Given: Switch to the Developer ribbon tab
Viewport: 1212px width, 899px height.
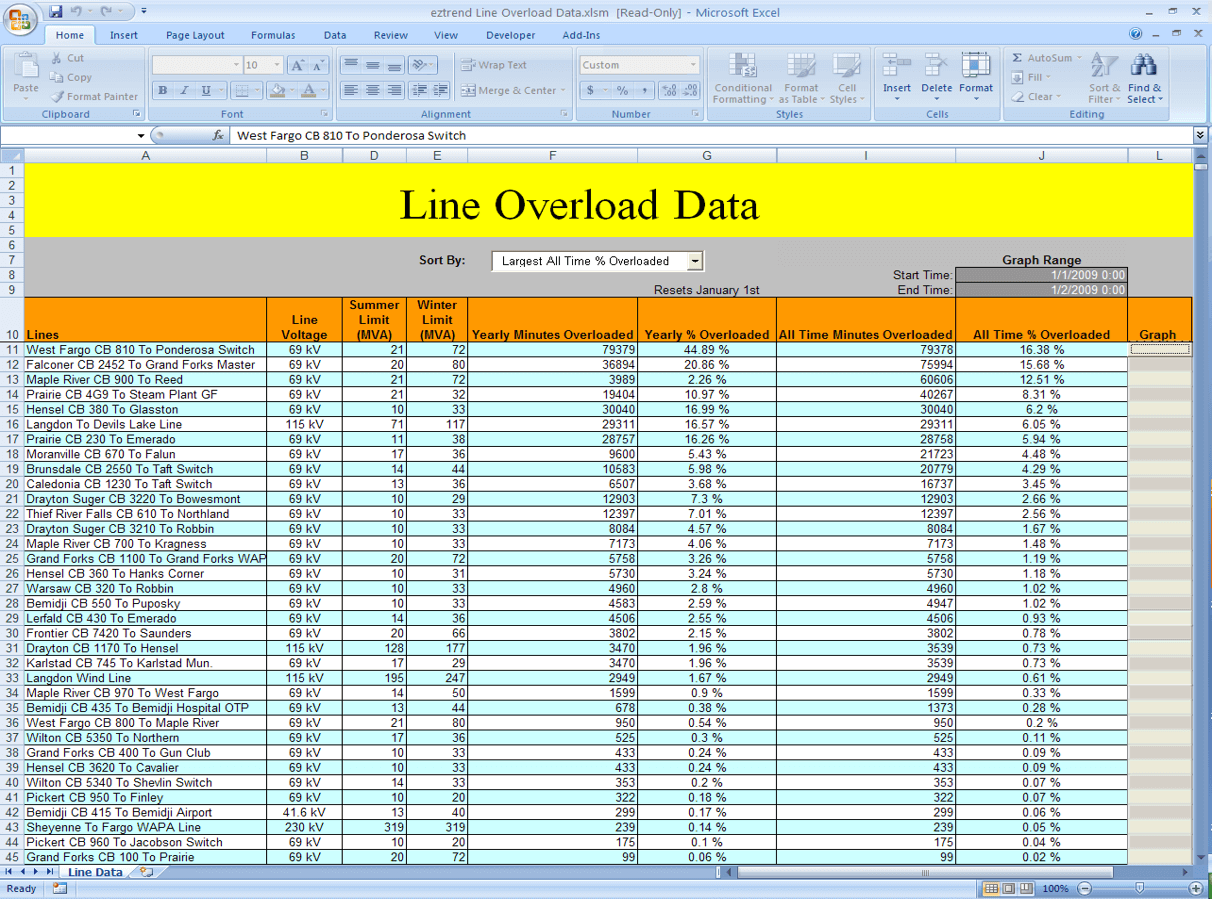Looking at the screenshot, I should 510,35.
